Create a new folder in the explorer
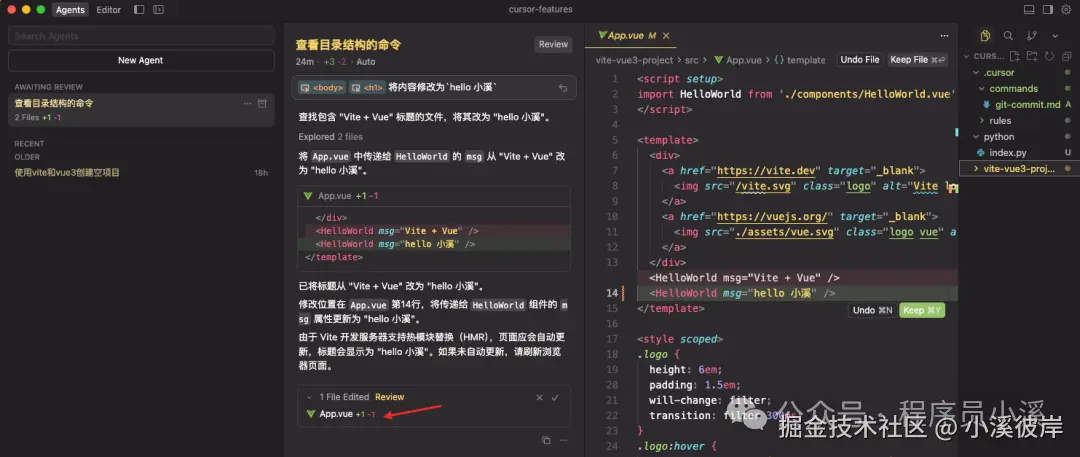Viewport: 1080px width, 457px height. (1032, 56)
